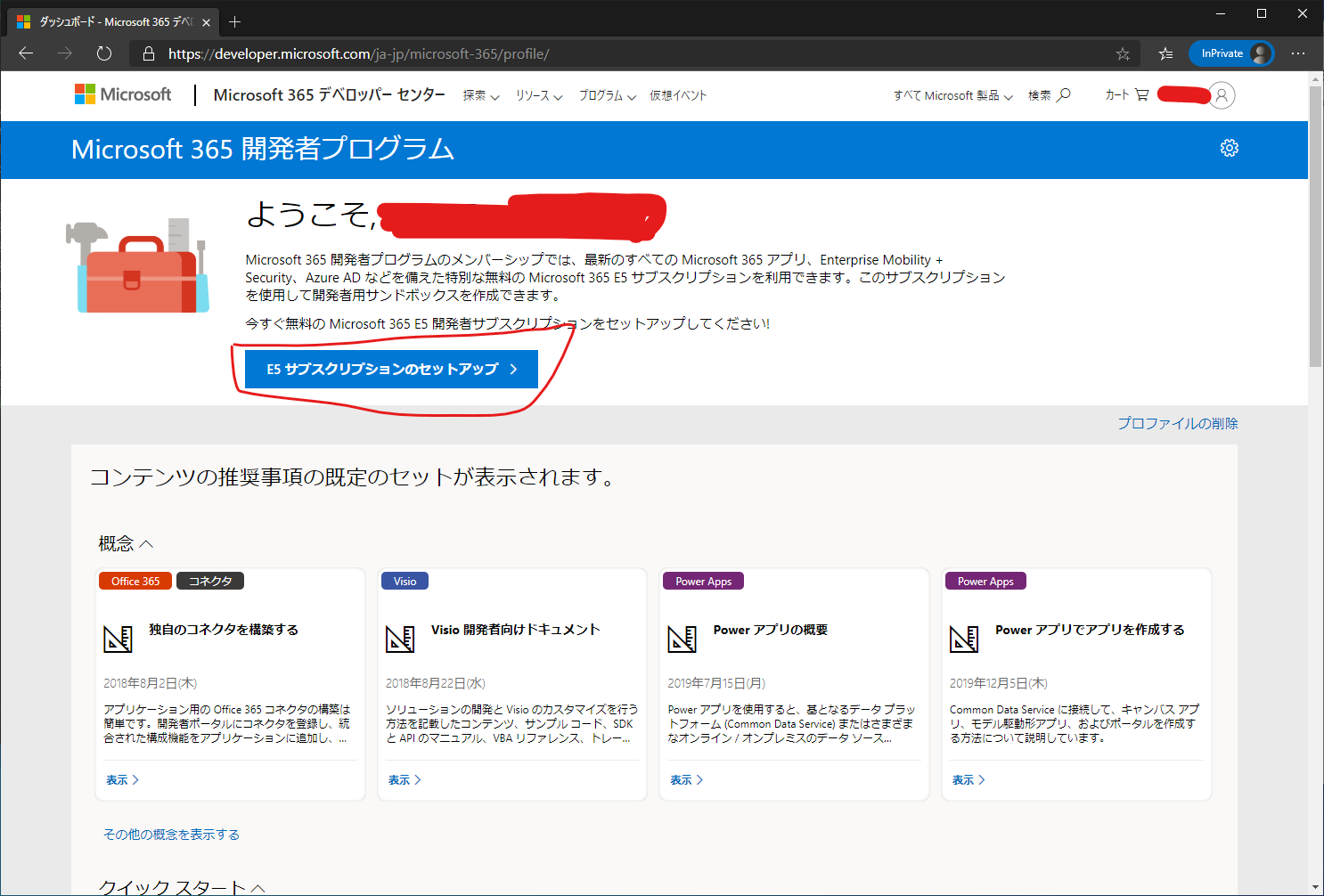Open Power アプリでアプリを作成する title

[x=1090, y=630]
